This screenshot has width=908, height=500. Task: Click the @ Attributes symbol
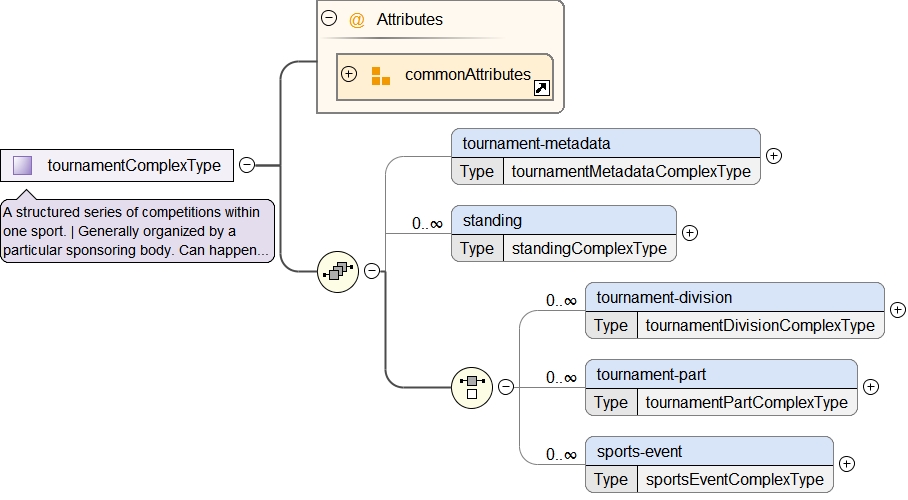pyautogui.click(x=357, y=19)
